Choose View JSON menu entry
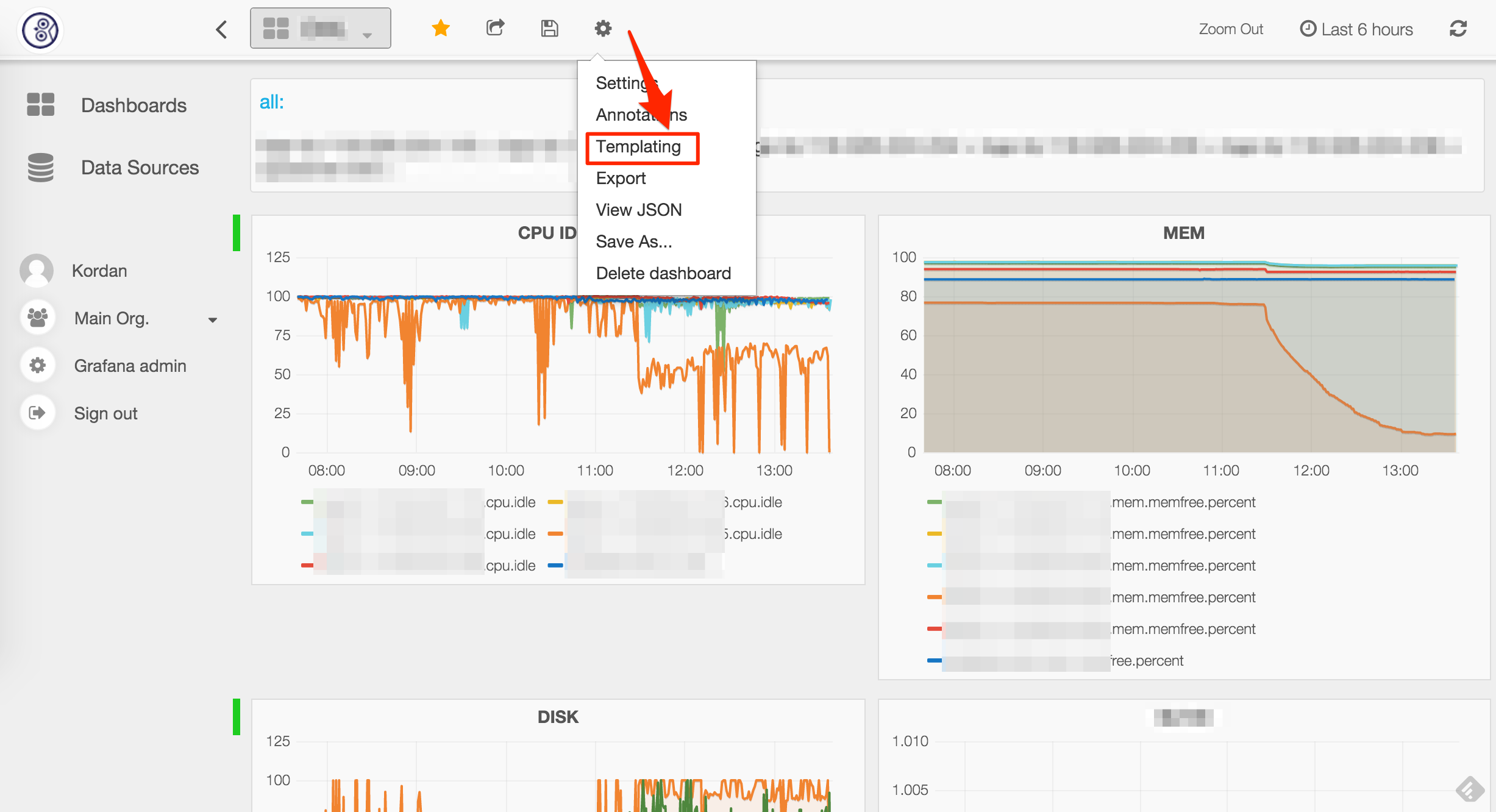Viewport: 1496px width, 812px height. click(x=638, y=210)
